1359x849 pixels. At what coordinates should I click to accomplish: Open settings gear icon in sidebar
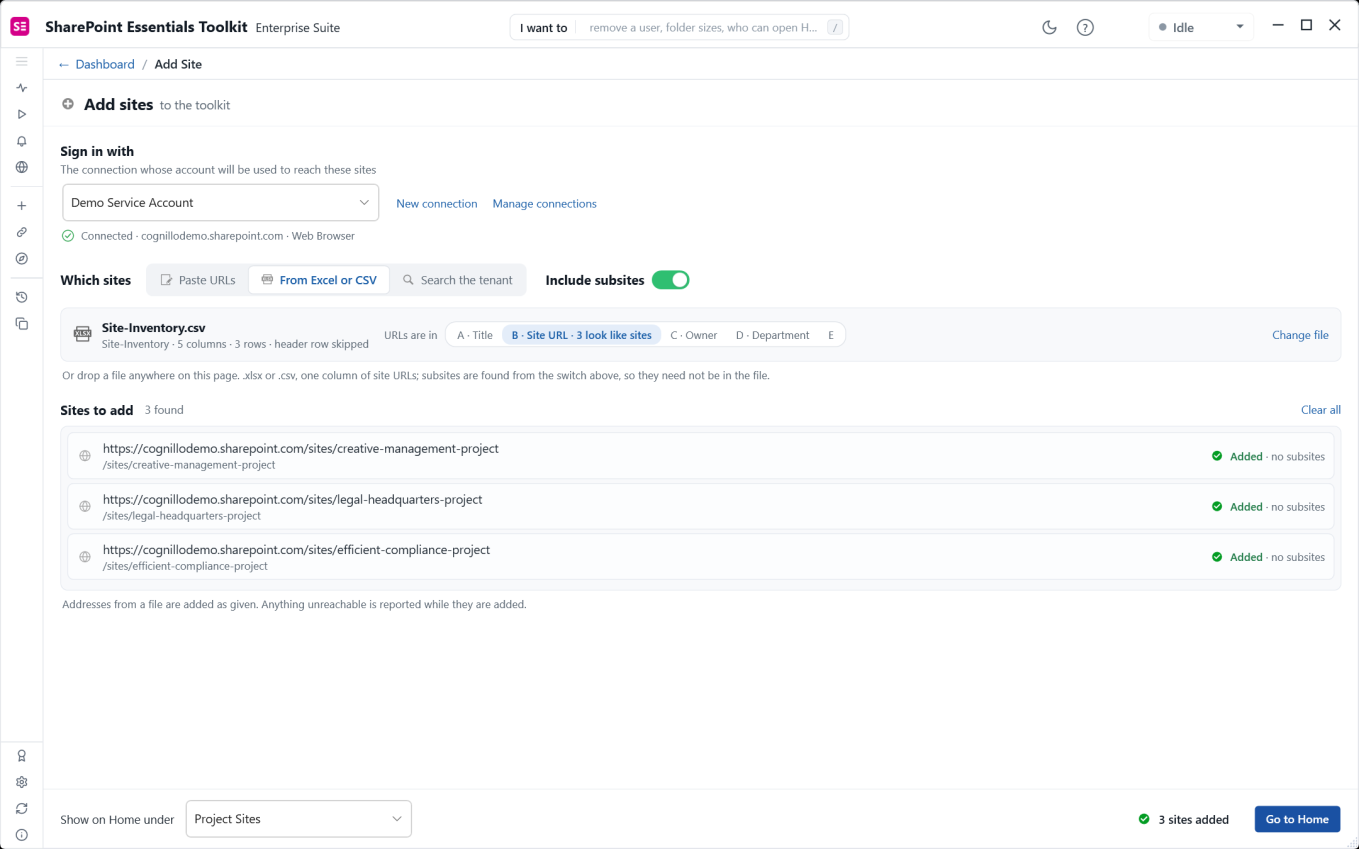21,782
